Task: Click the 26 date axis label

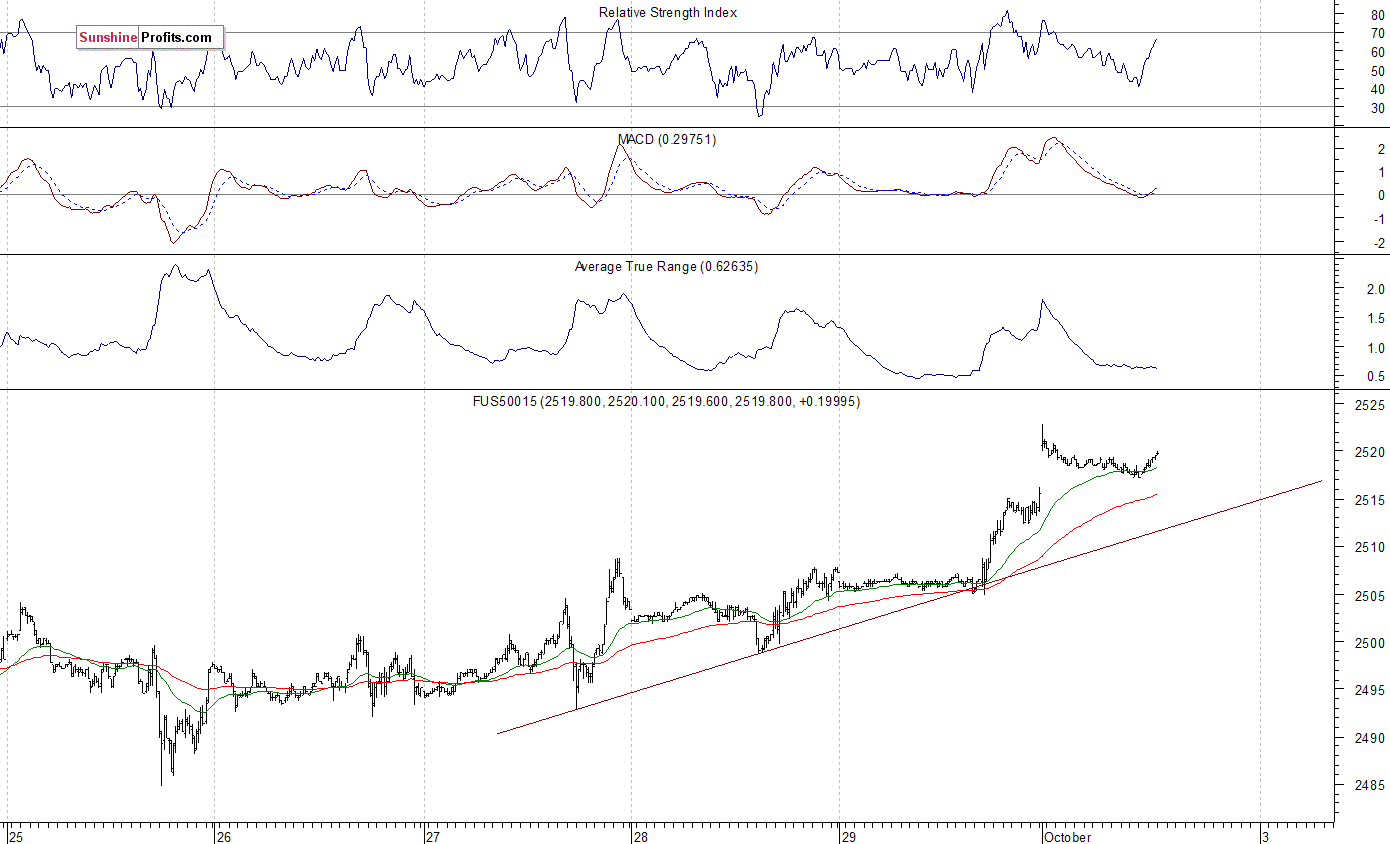Action: 224,836
